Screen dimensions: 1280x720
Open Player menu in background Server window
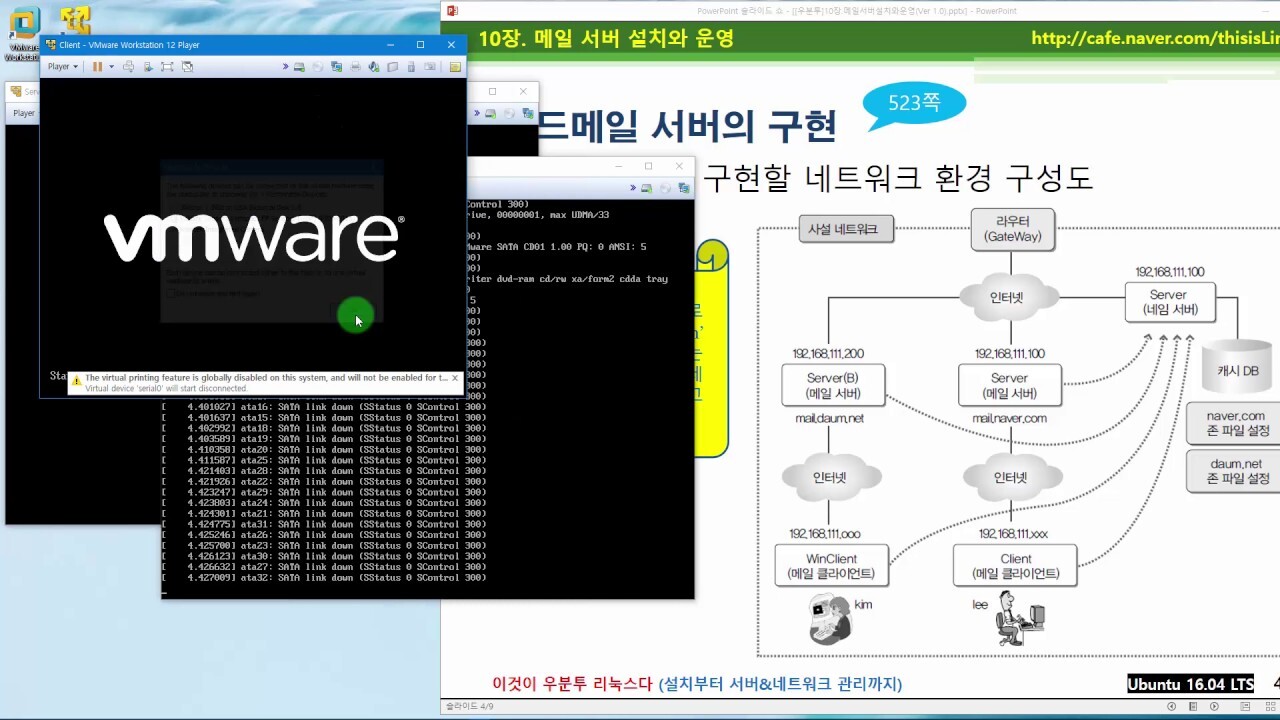[24, 113]
